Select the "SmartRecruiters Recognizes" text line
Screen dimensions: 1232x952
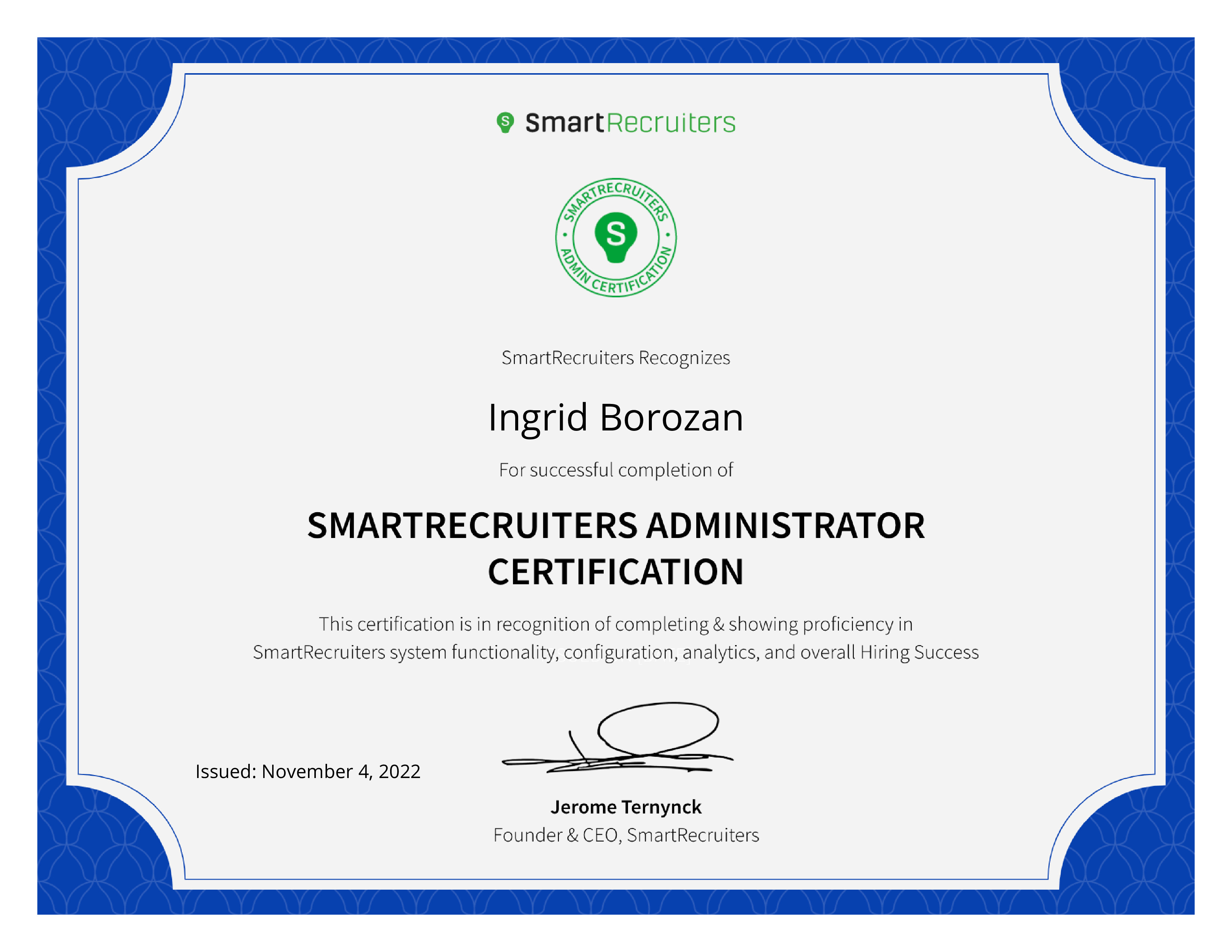616,358
